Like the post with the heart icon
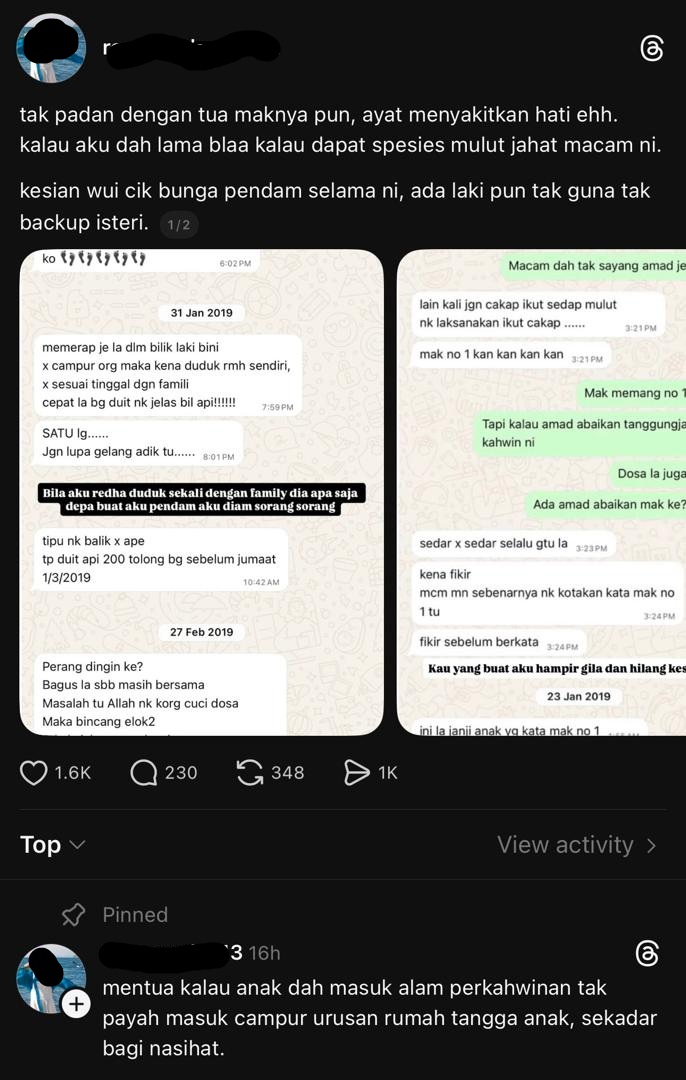686x1080 pixels. click(33, 773)
